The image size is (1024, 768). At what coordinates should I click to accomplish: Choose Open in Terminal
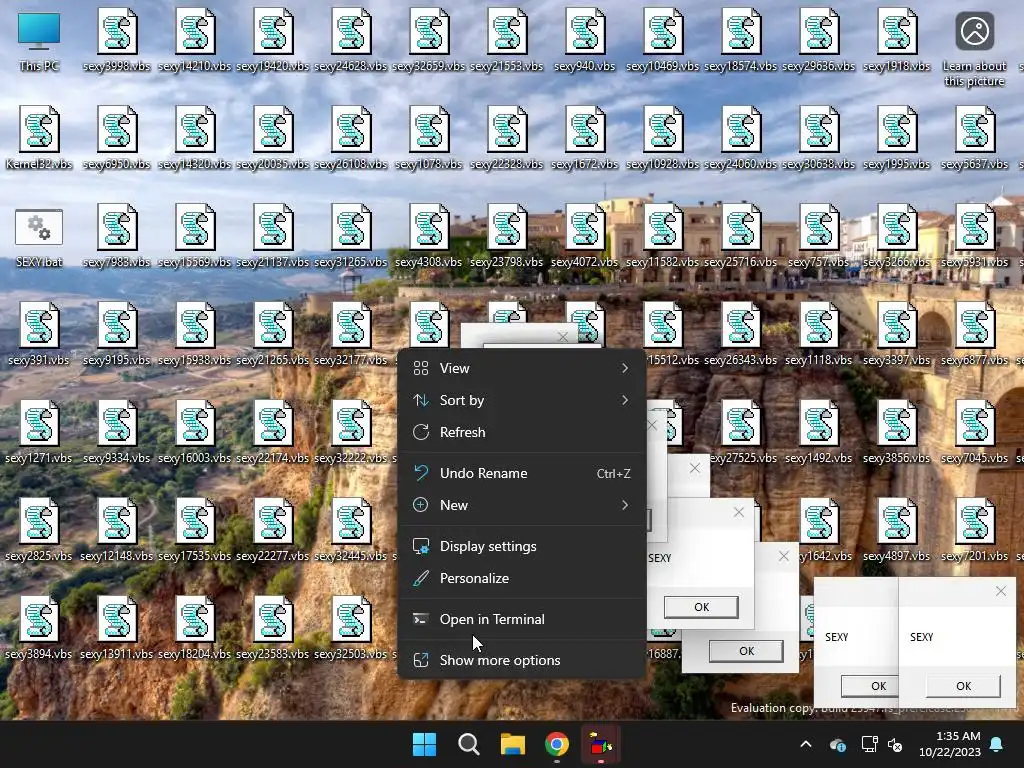click(x=521, y=619)
